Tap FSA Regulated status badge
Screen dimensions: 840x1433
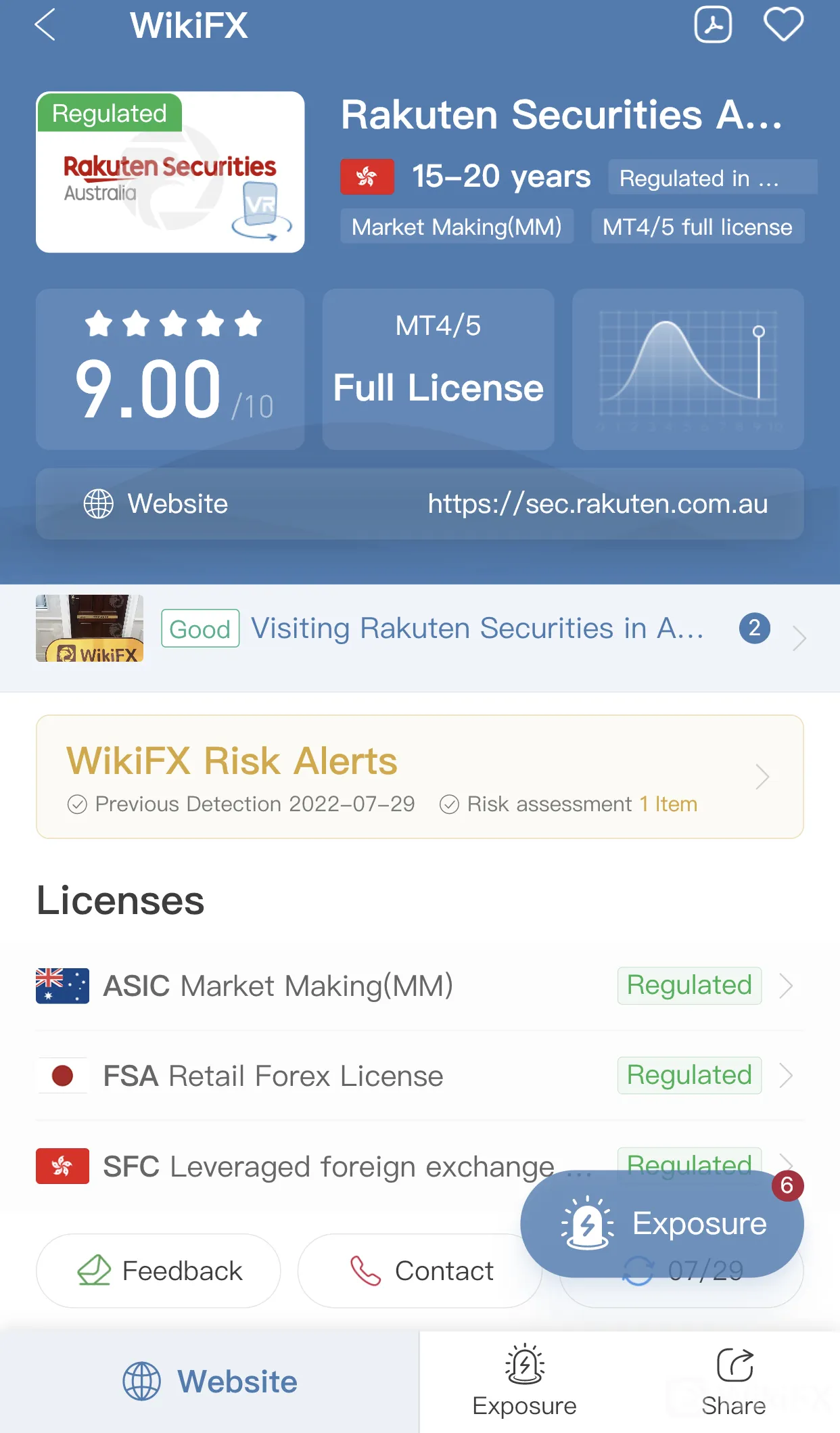(x=689, y=1075)
